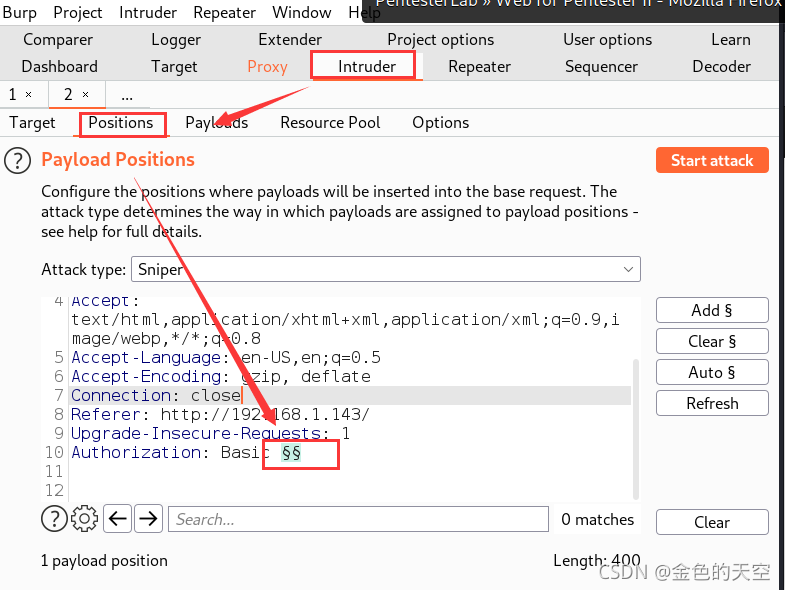The width and height of the screenshot is (785, 590).
Task: Switch to the Logger tab
Action: click(176, 40)
